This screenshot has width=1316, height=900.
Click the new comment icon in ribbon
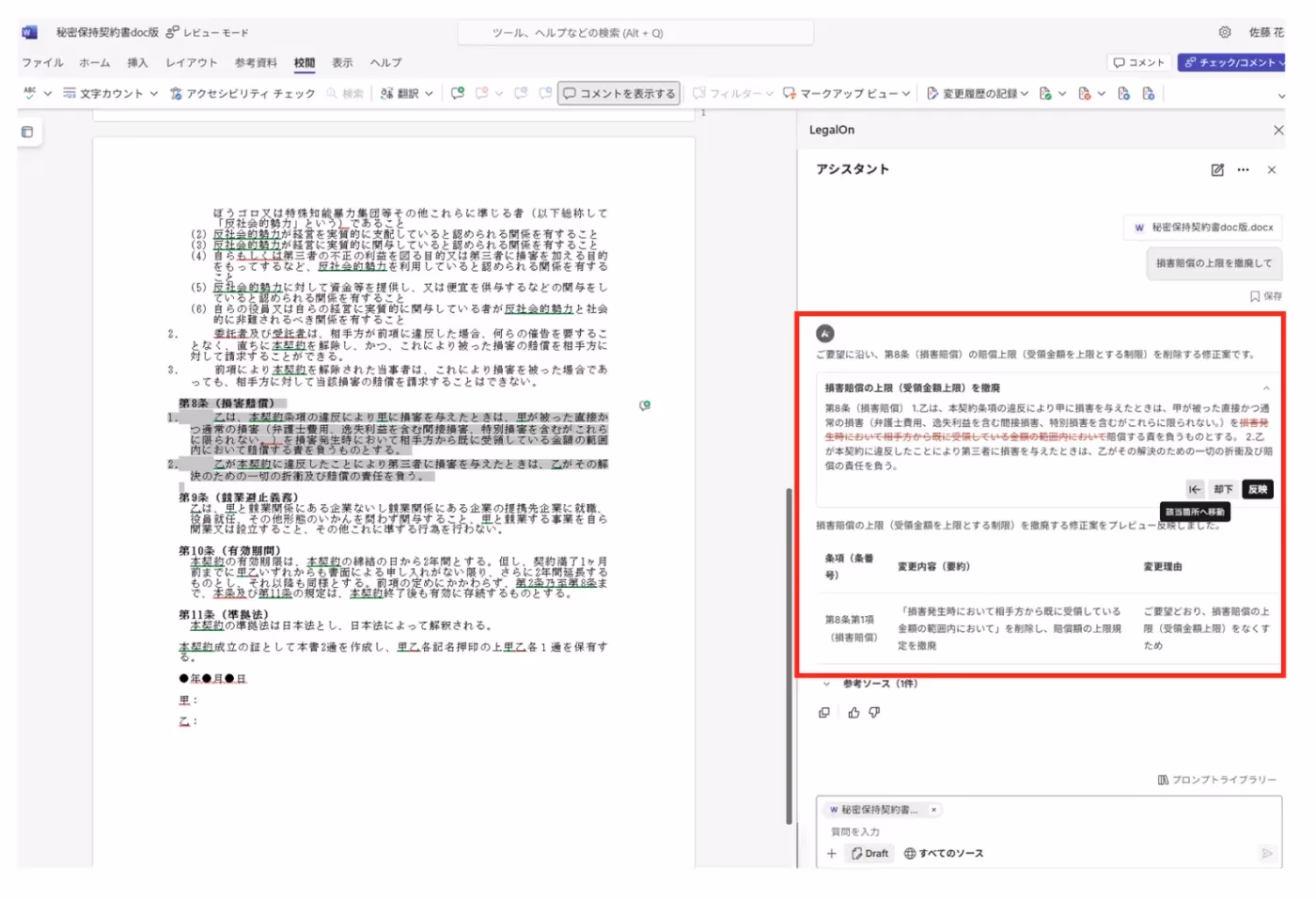pyautogui.click(x=458, y=93)
